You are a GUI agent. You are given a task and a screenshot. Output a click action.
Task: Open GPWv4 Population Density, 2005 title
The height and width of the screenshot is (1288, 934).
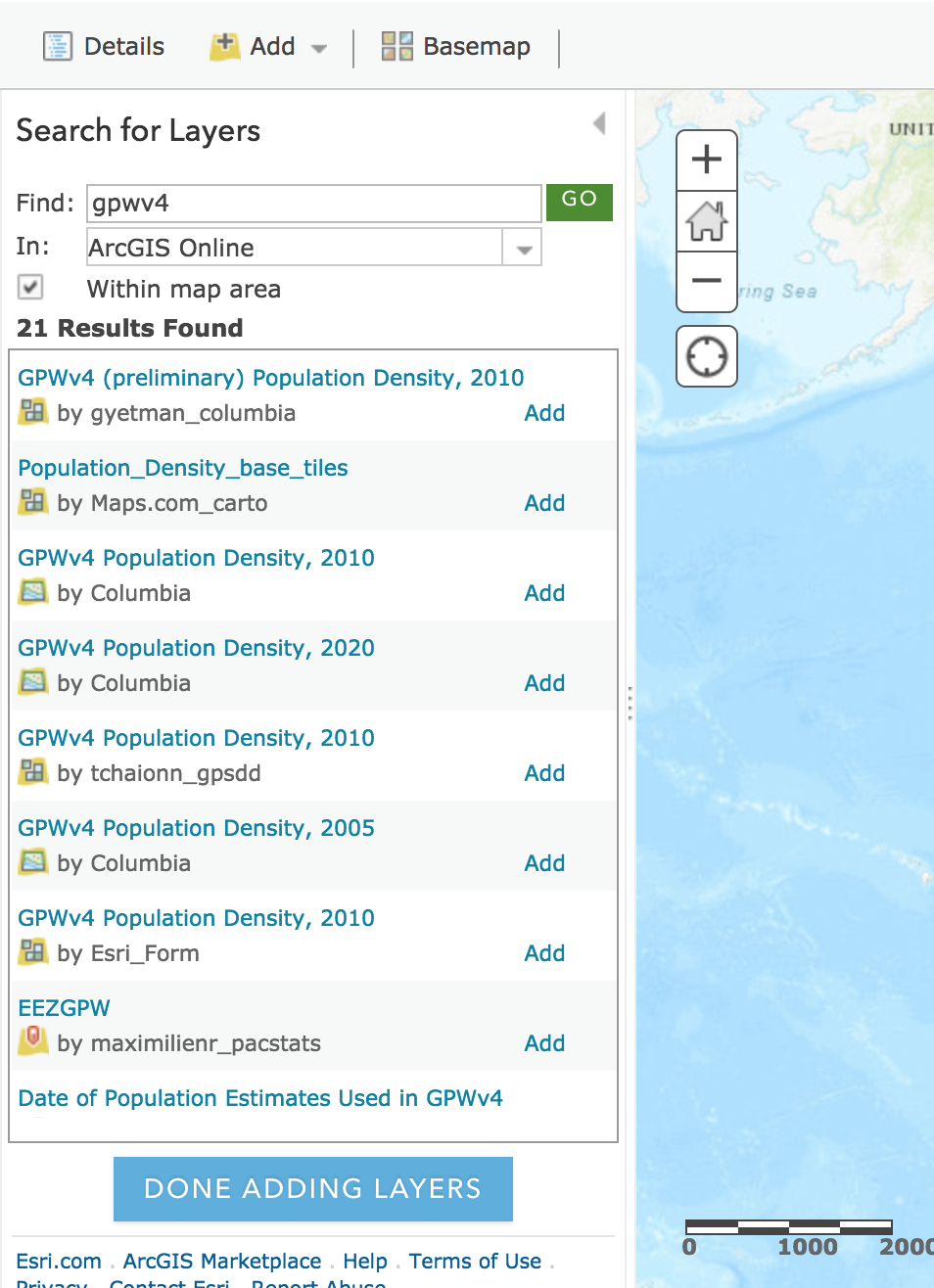tap(196, 828)
